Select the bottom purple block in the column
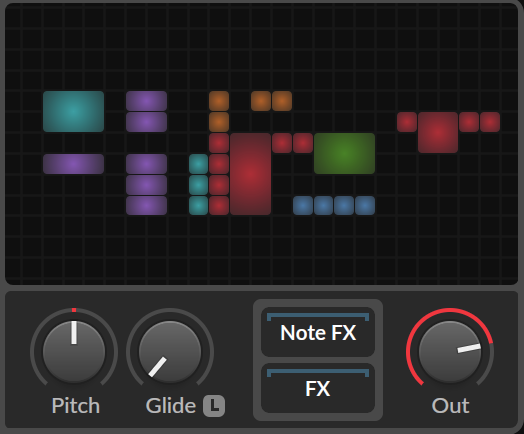The width and height of the screenshot is (524, 434). [x=146, y=205]
